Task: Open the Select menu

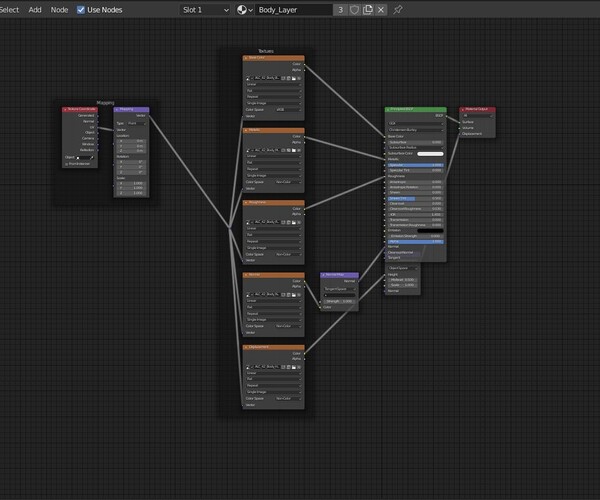Action: [x=9, y=9]
